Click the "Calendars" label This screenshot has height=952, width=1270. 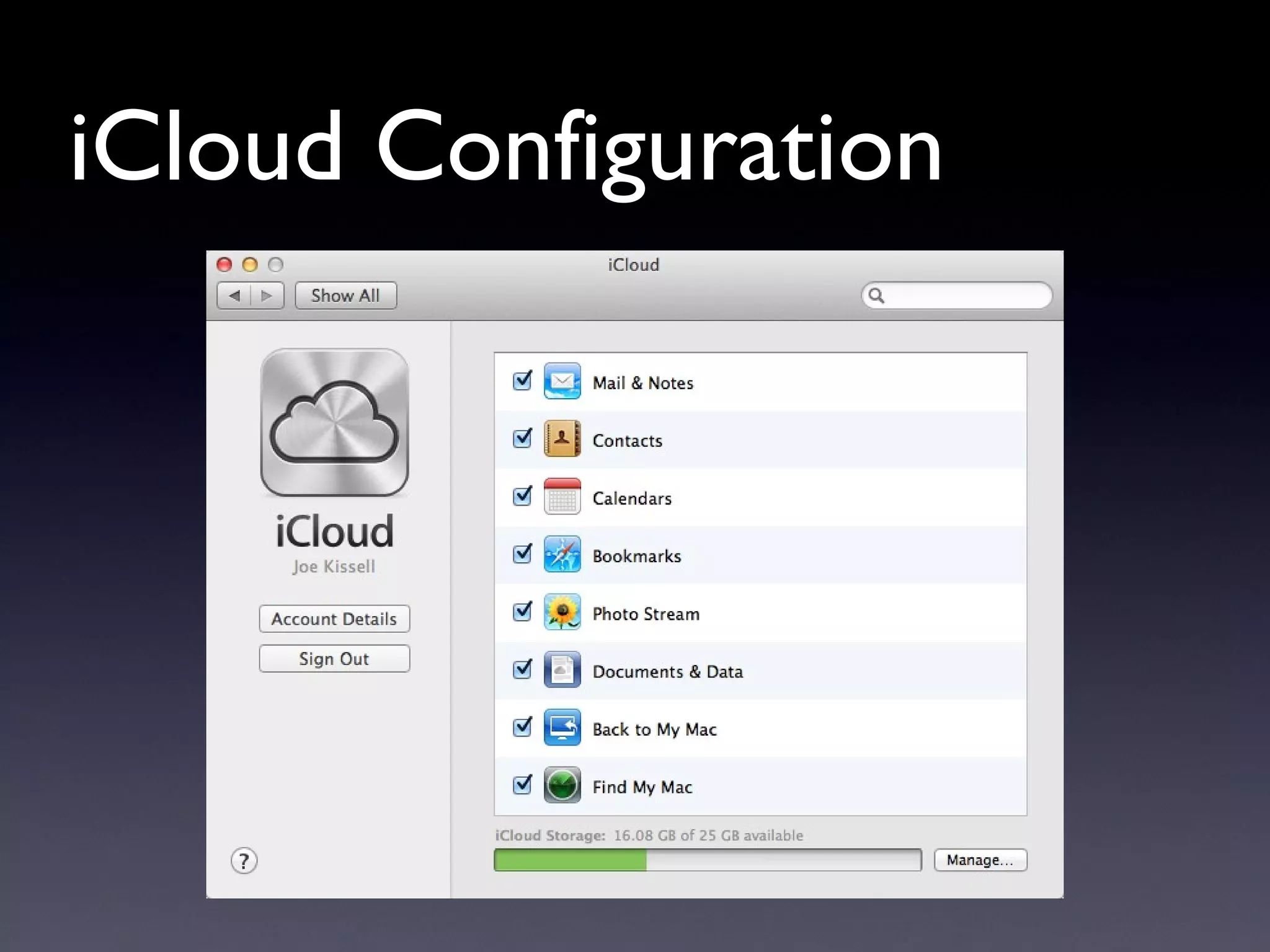(632, 498)
